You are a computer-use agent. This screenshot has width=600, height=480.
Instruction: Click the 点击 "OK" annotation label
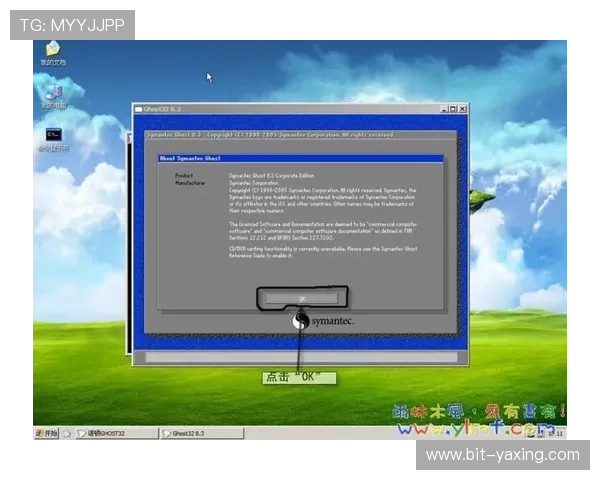[x=297, y=378]
